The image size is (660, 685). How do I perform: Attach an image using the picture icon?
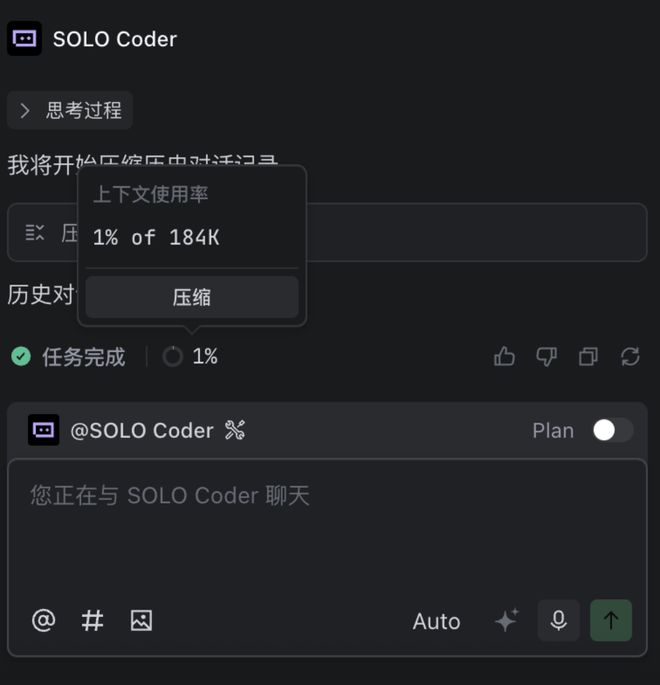[x=141, y=620]
